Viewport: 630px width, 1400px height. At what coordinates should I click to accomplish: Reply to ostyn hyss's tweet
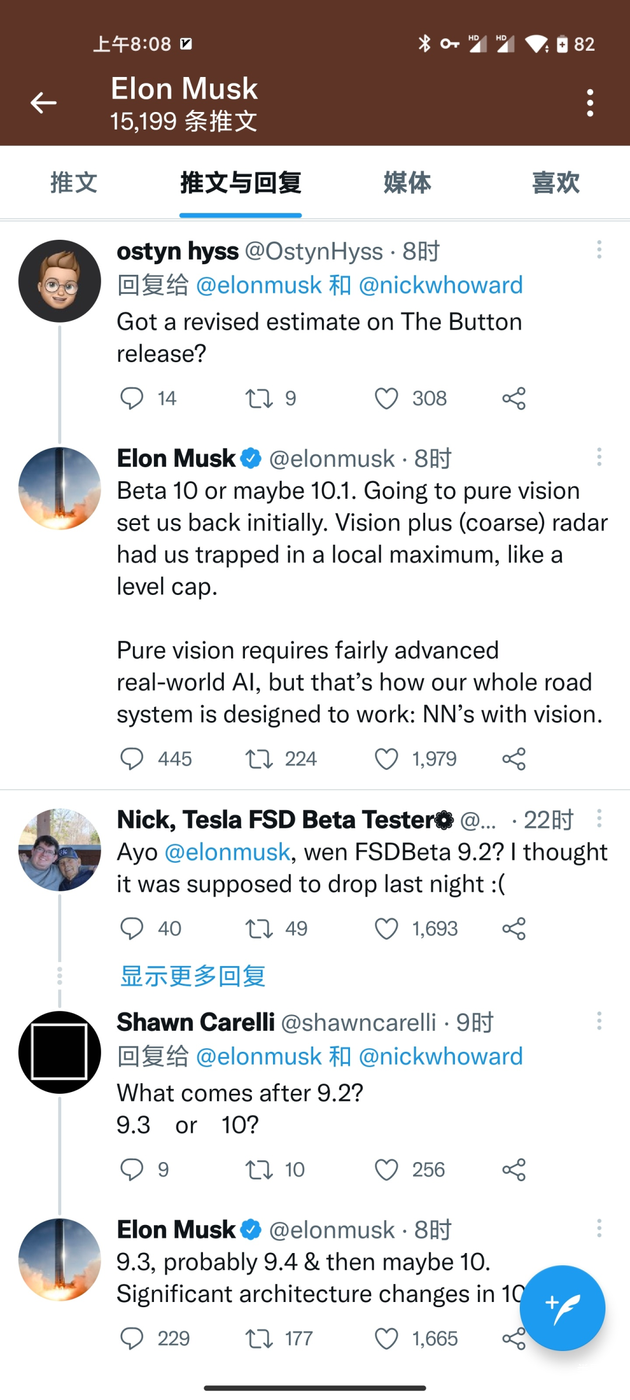132,398
